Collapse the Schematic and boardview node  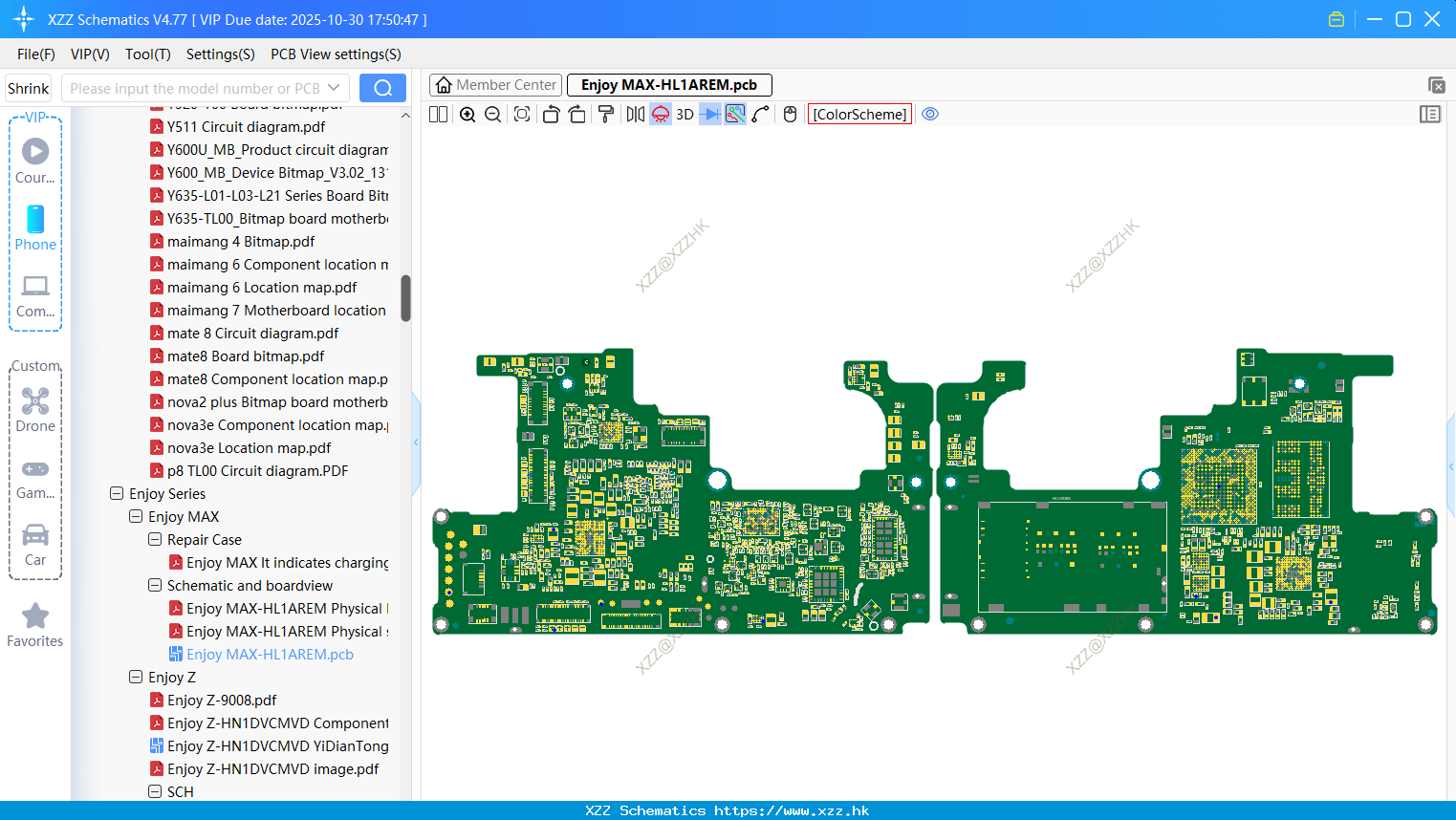coord(155,586)
